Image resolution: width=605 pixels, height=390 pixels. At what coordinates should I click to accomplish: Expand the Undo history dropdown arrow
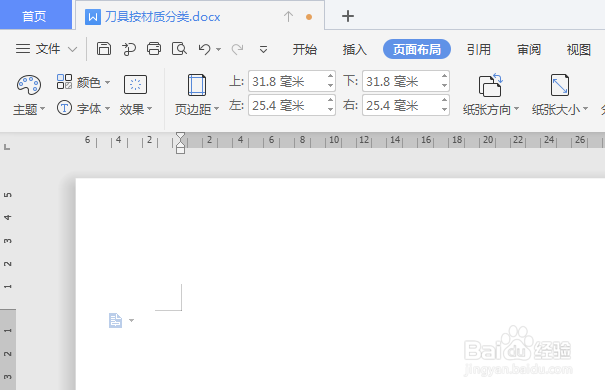click(218, 49)
